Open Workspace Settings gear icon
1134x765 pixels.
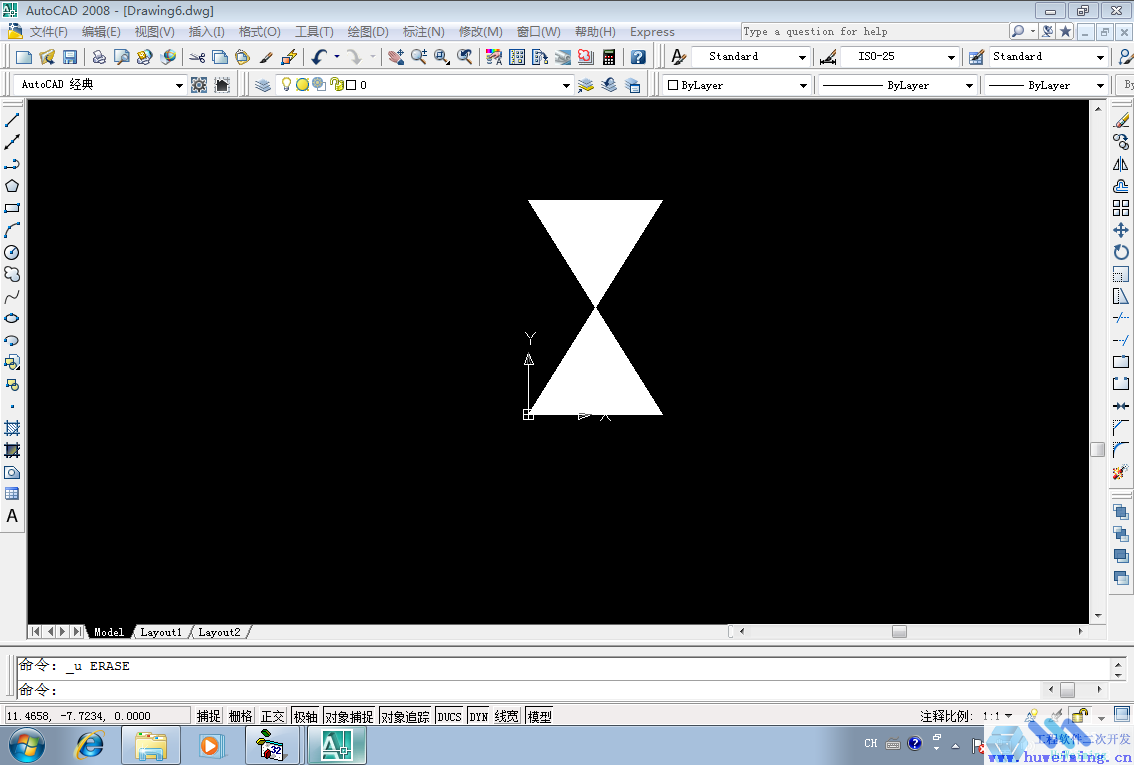[199, 85]
